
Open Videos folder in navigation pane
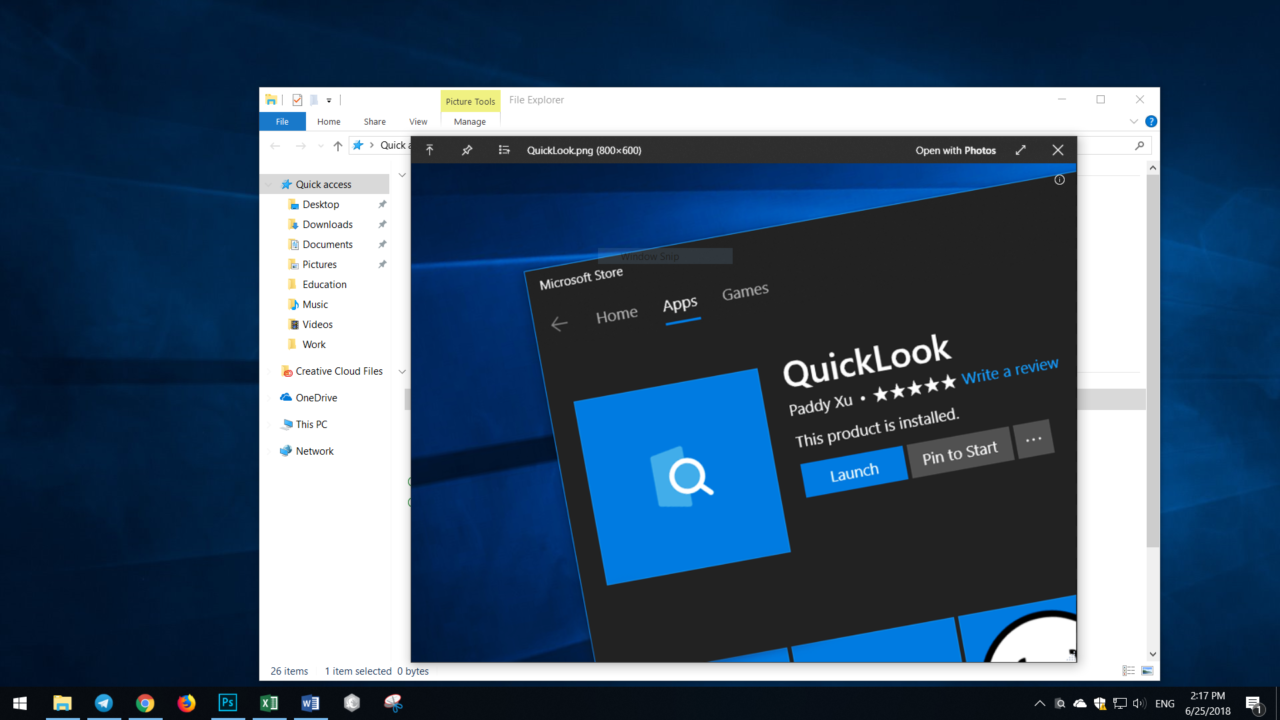click(318, 324)
